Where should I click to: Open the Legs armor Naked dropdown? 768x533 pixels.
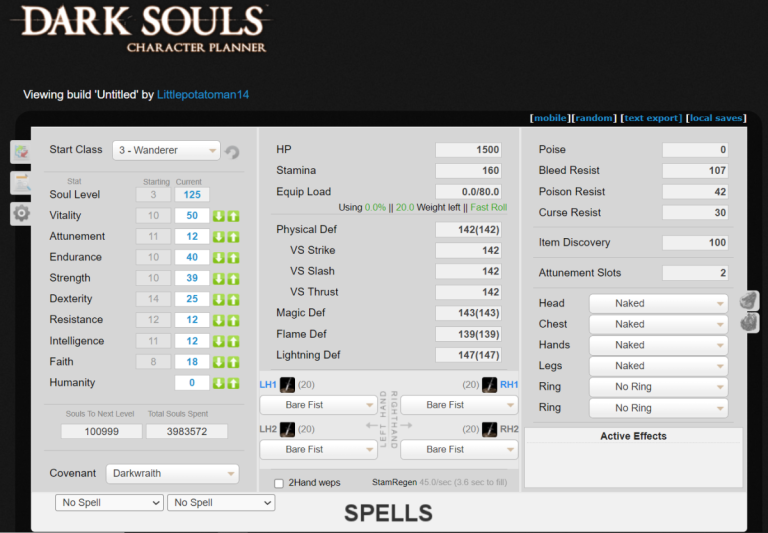pos(658,366)
